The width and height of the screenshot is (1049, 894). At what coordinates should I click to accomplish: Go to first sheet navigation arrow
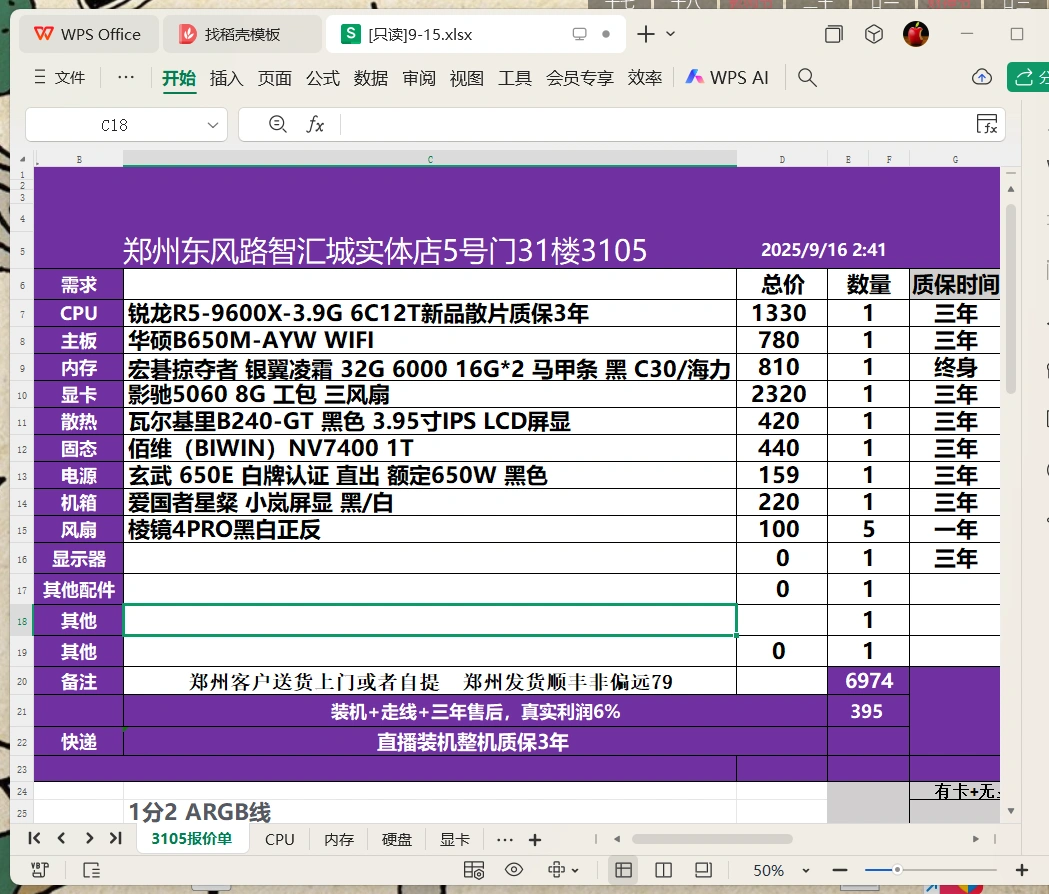(x=35, y=838)
